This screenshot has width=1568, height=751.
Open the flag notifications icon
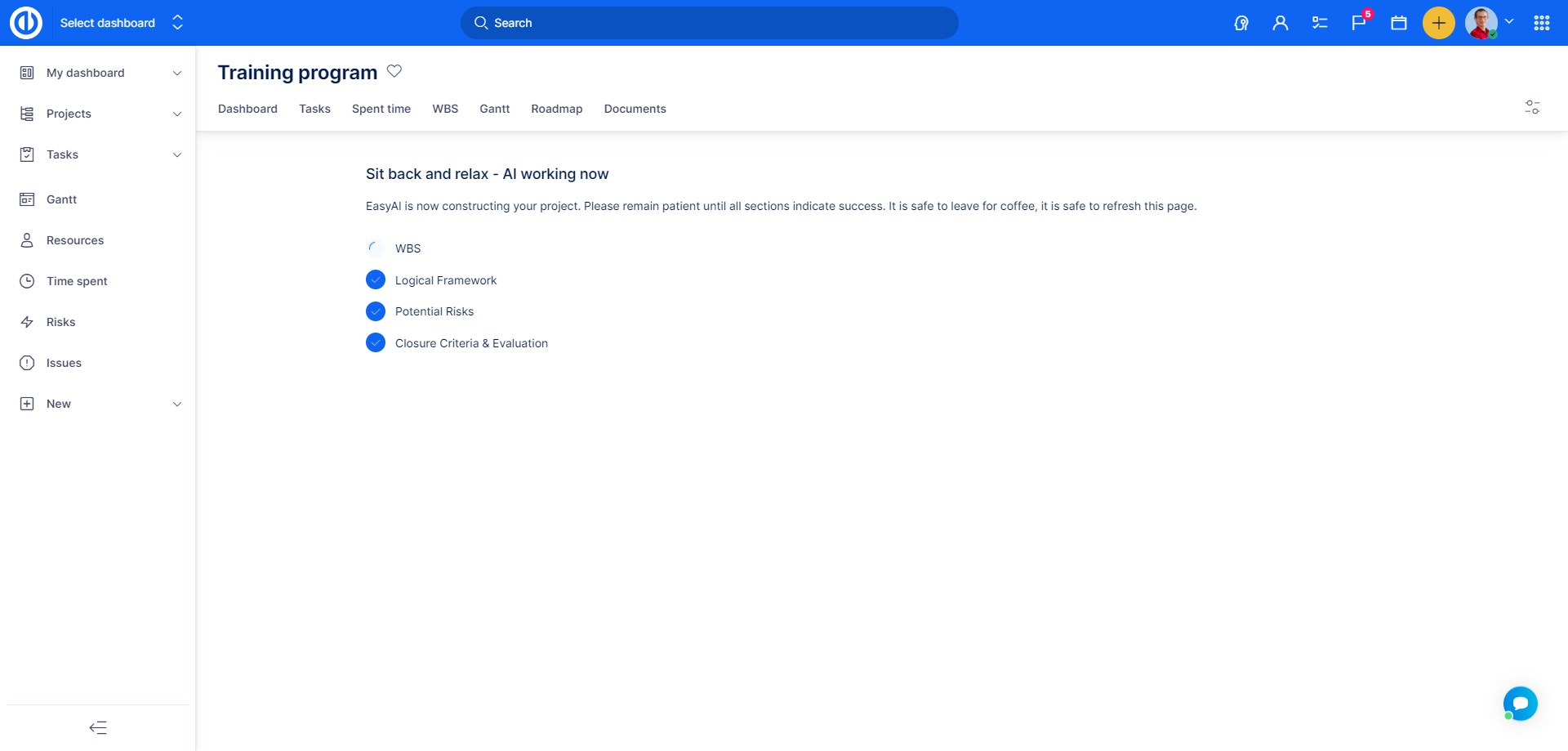1359,23
